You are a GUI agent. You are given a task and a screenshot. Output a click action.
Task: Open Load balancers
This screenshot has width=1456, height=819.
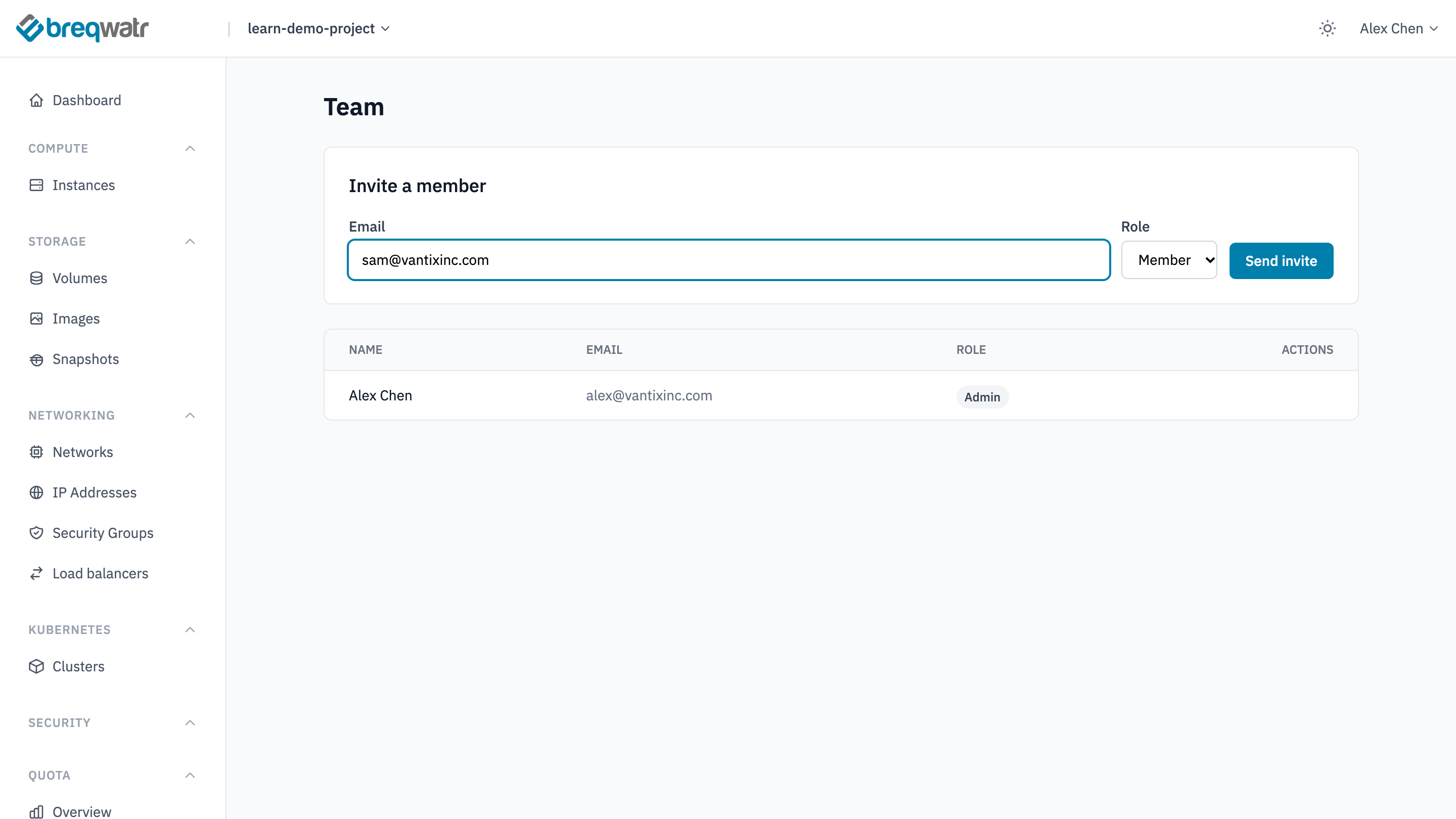(x=100, y=574)
